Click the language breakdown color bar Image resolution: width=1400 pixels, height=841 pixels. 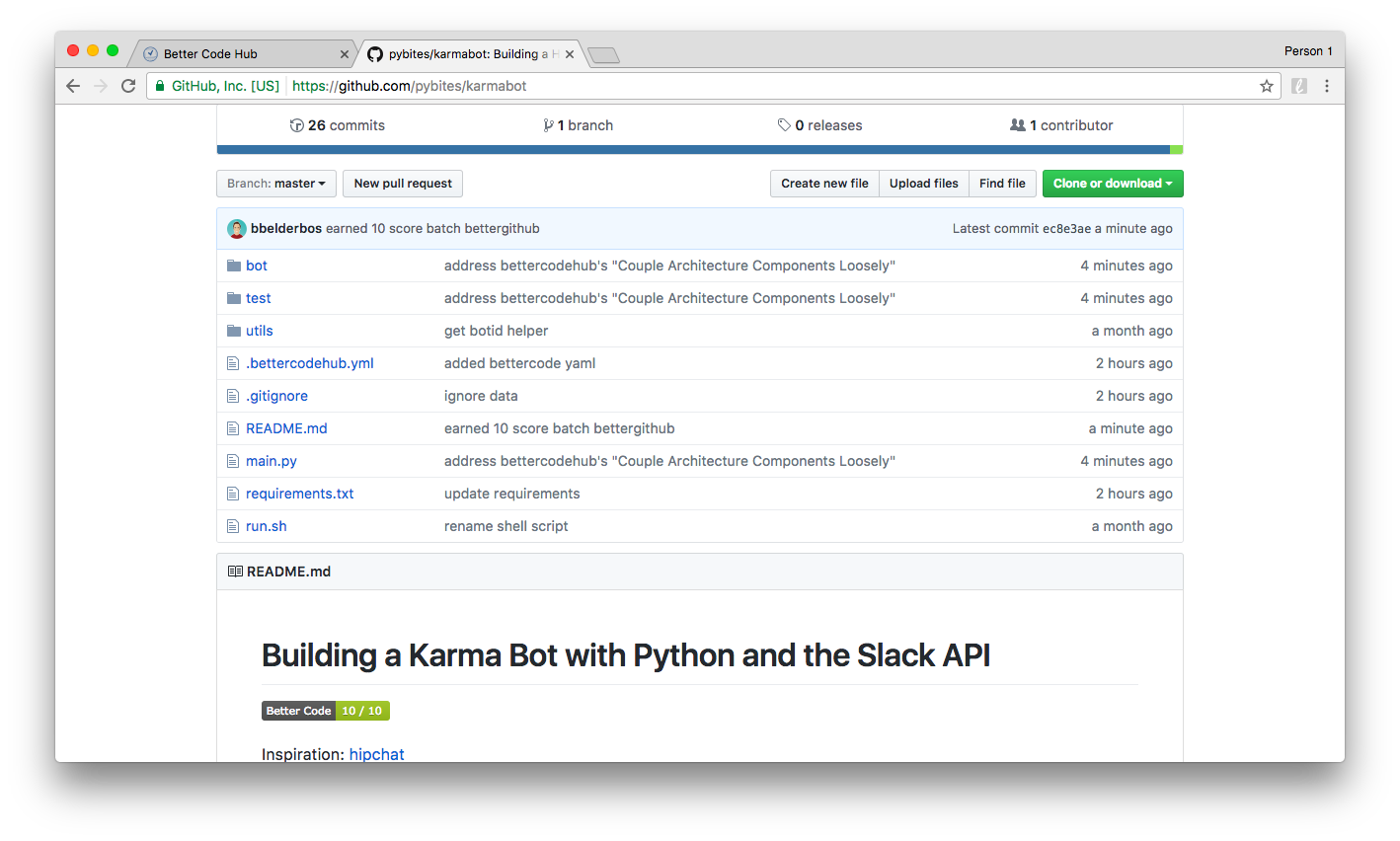click(x=691, y=150)
